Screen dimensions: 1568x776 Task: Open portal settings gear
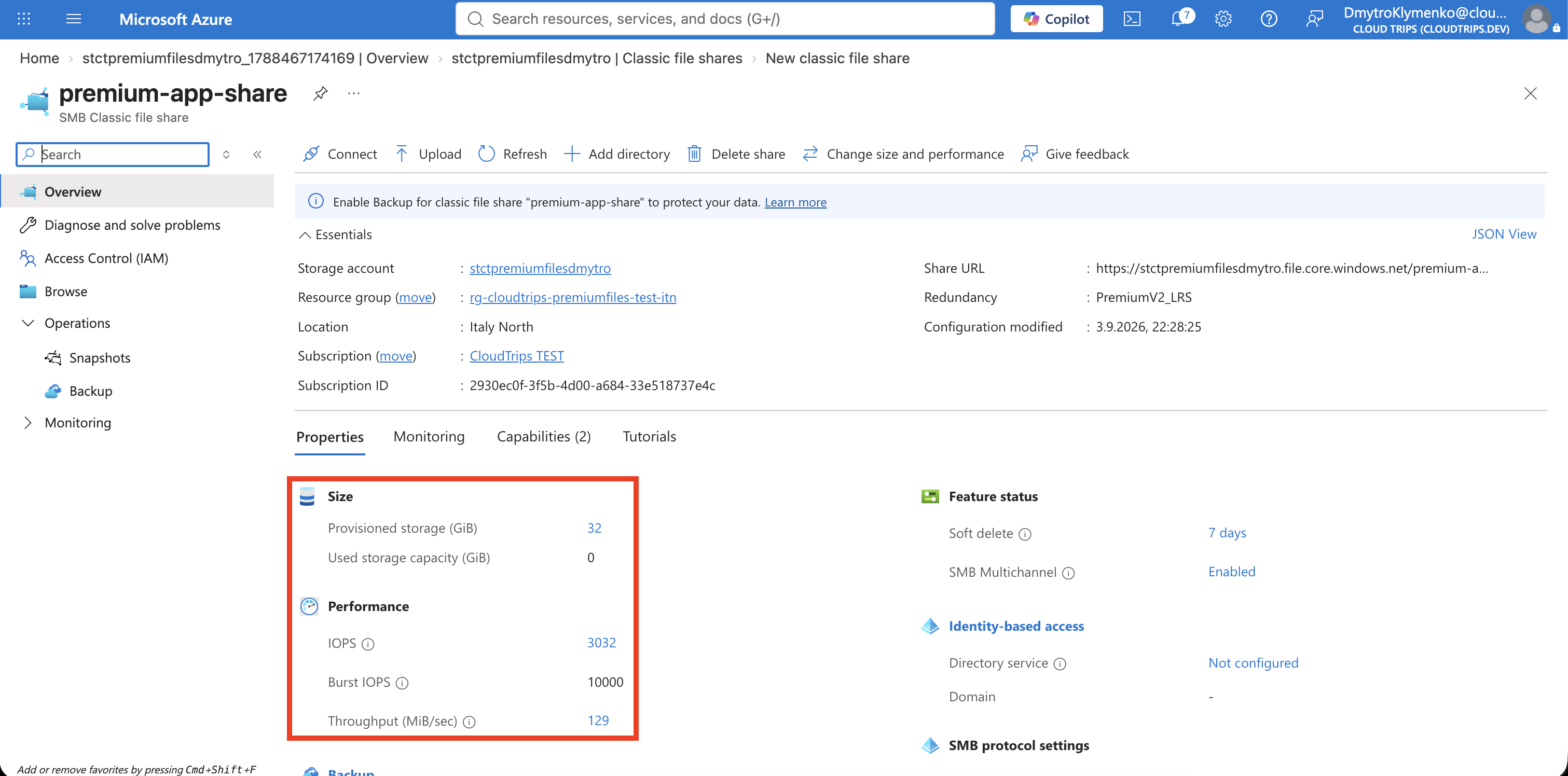(1223, 19)
